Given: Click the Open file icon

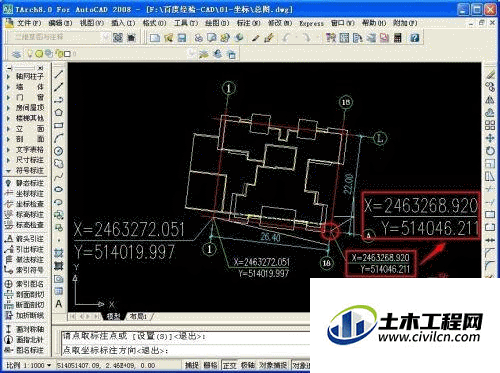Looking at the screenshot, I should click(168, 38).
